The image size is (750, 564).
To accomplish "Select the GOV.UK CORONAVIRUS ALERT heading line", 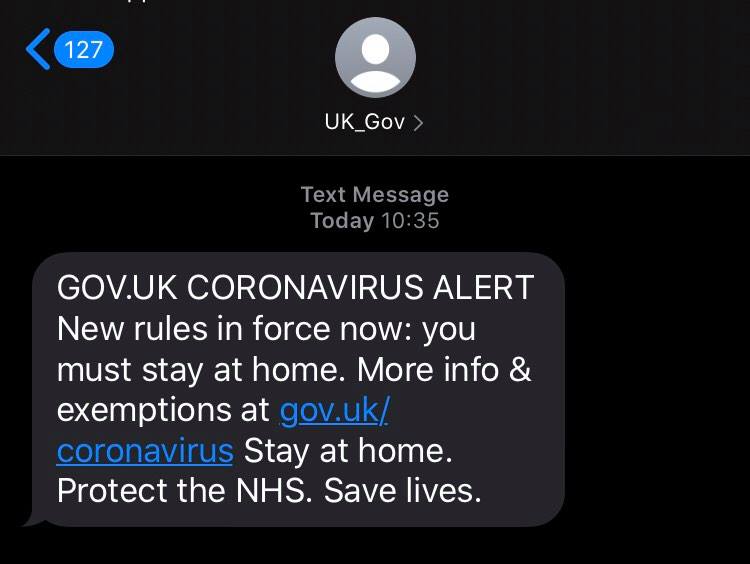I will [x=295, y=288].
